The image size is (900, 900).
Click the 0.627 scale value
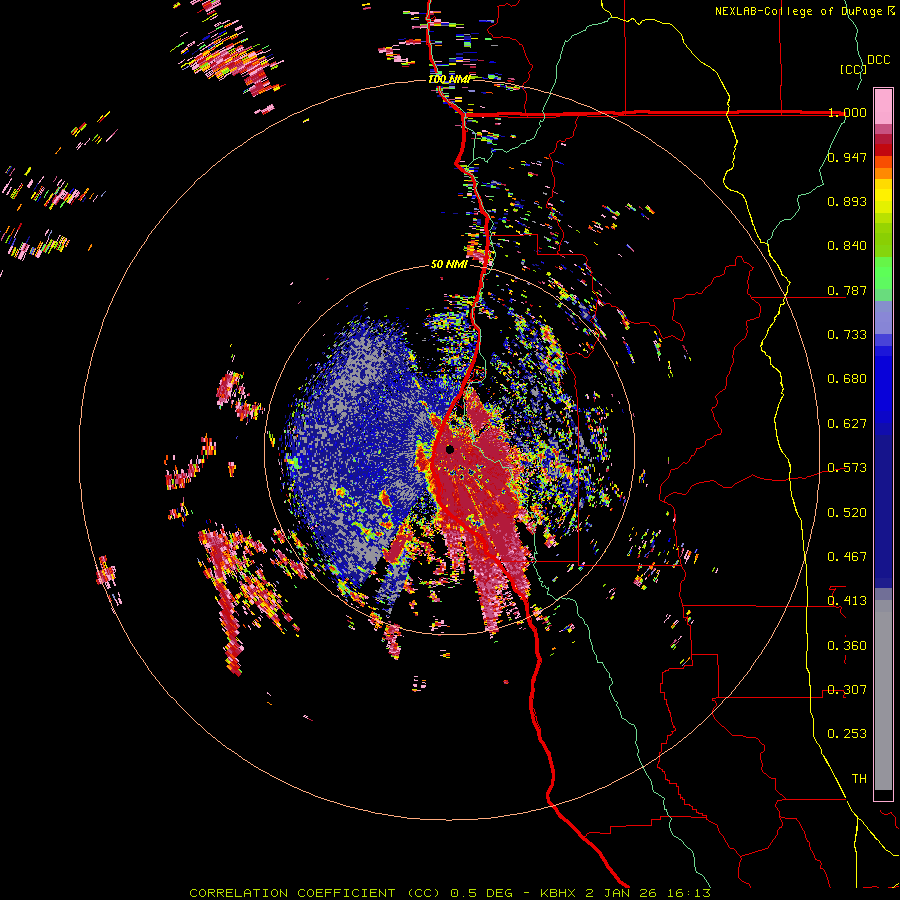(847, 424)
